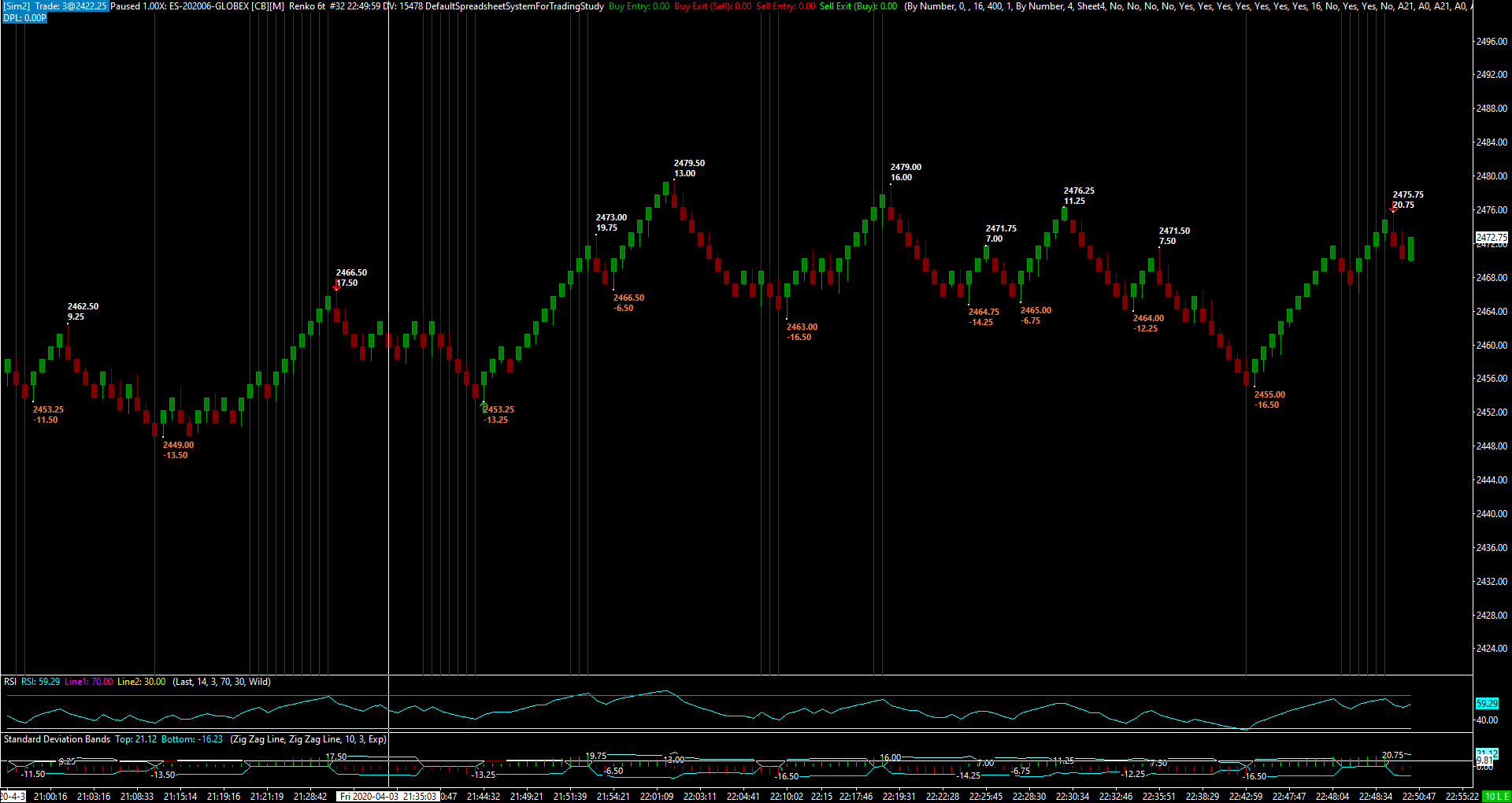Screen dimensions: 1512x803
Task: Click the 2471.50 swing high label
Action: (1174, 231)
